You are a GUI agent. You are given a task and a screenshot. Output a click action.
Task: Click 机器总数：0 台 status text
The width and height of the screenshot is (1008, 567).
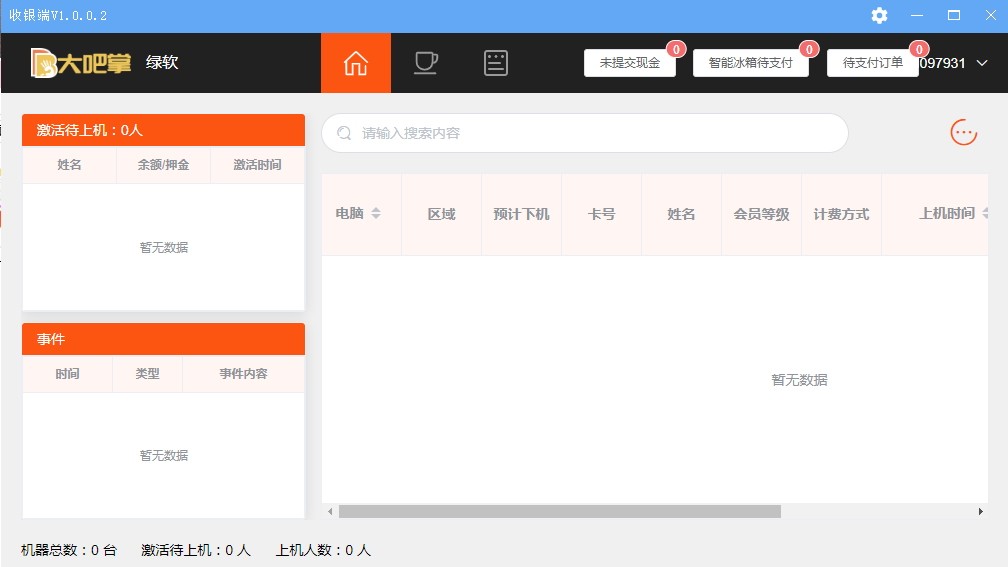(x=69, y=550)
